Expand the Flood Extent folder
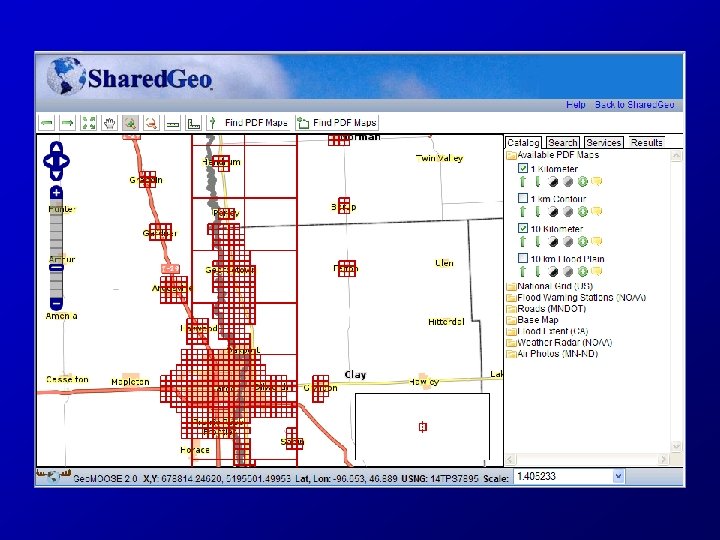 coord(511,332)
